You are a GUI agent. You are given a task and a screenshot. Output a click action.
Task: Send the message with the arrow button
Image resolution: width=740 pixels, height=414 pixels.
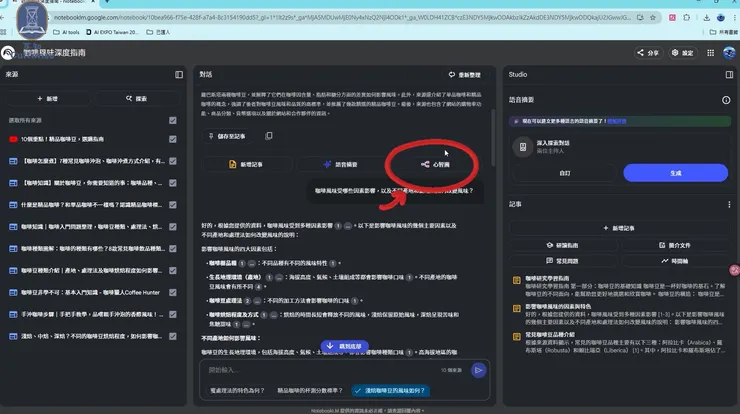pos(478,371)
